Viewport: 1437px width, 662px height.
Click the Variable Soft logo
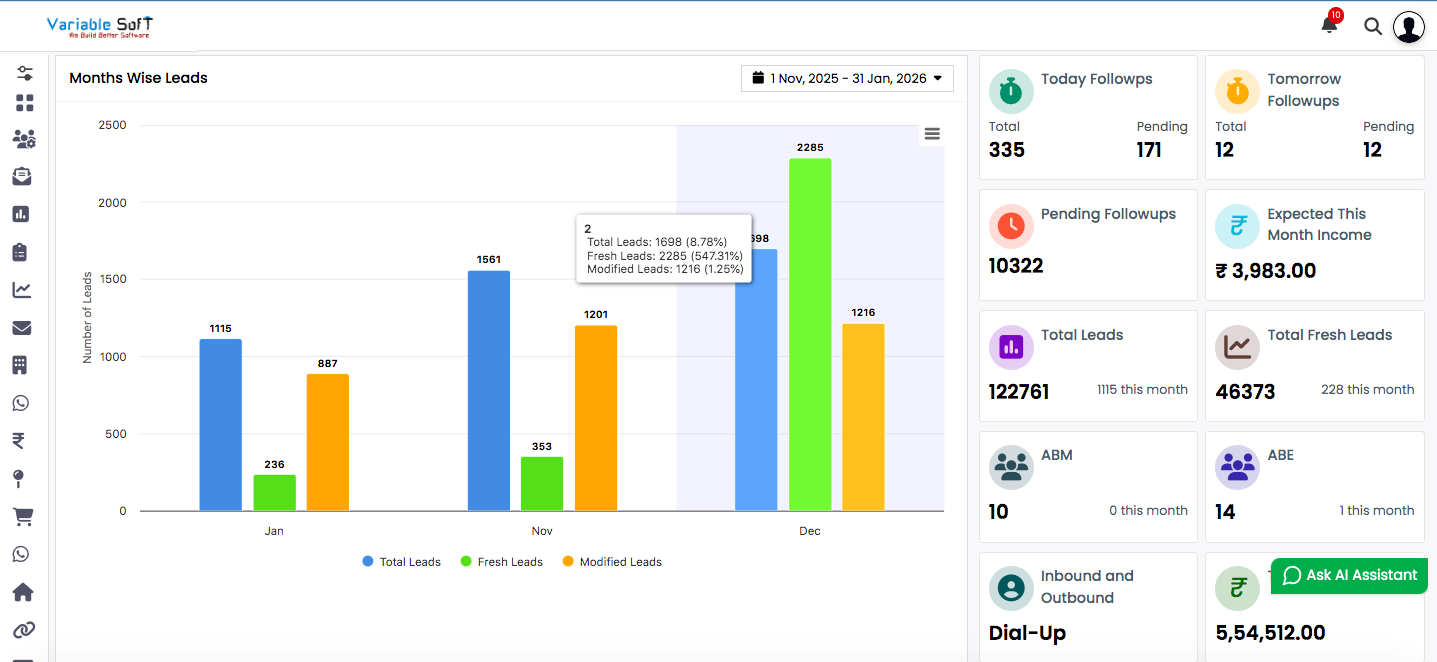pyautogui.click(x=98, y=26)
